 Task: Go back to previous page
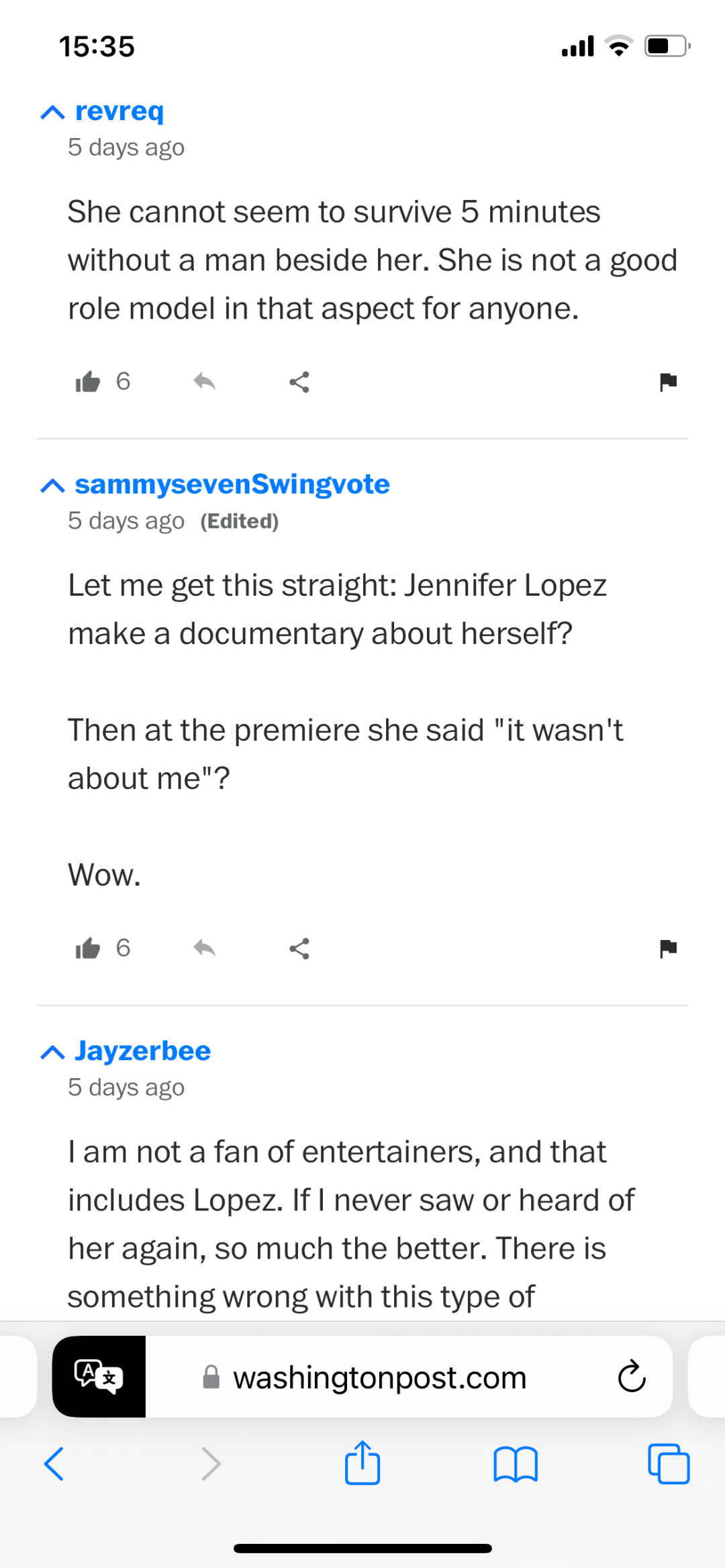point(54,1463)
